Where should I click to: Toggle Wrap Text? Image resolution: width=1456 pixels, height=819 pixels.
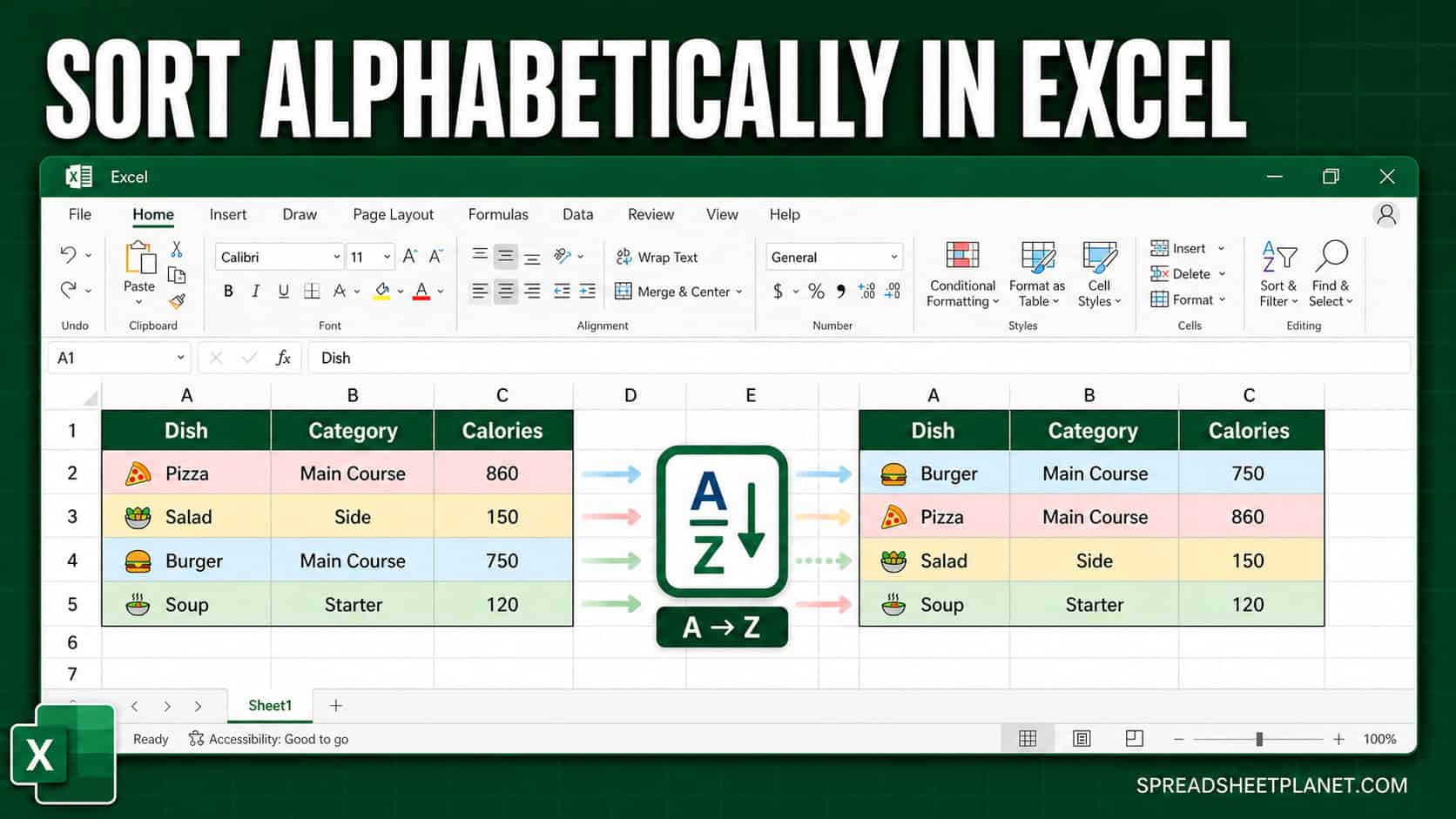tap(657, 257)
